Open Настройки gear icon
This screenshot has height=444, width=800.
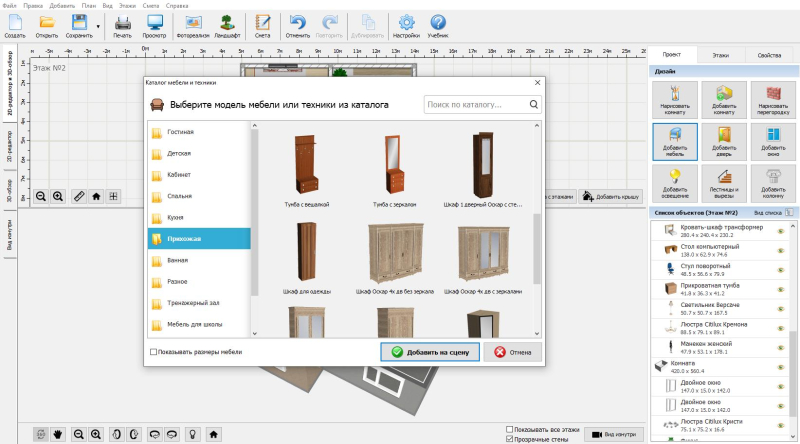point(406,24)
